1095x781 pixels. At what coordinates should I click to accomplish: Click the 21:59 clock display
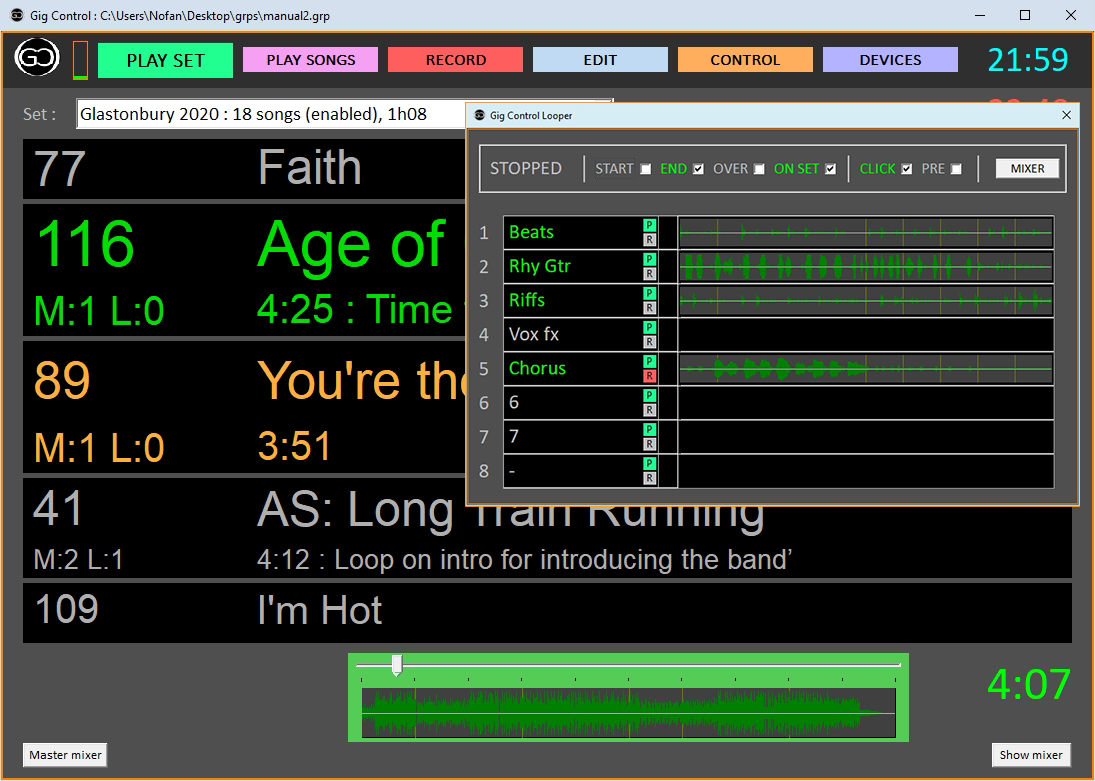pos(1028,60)
